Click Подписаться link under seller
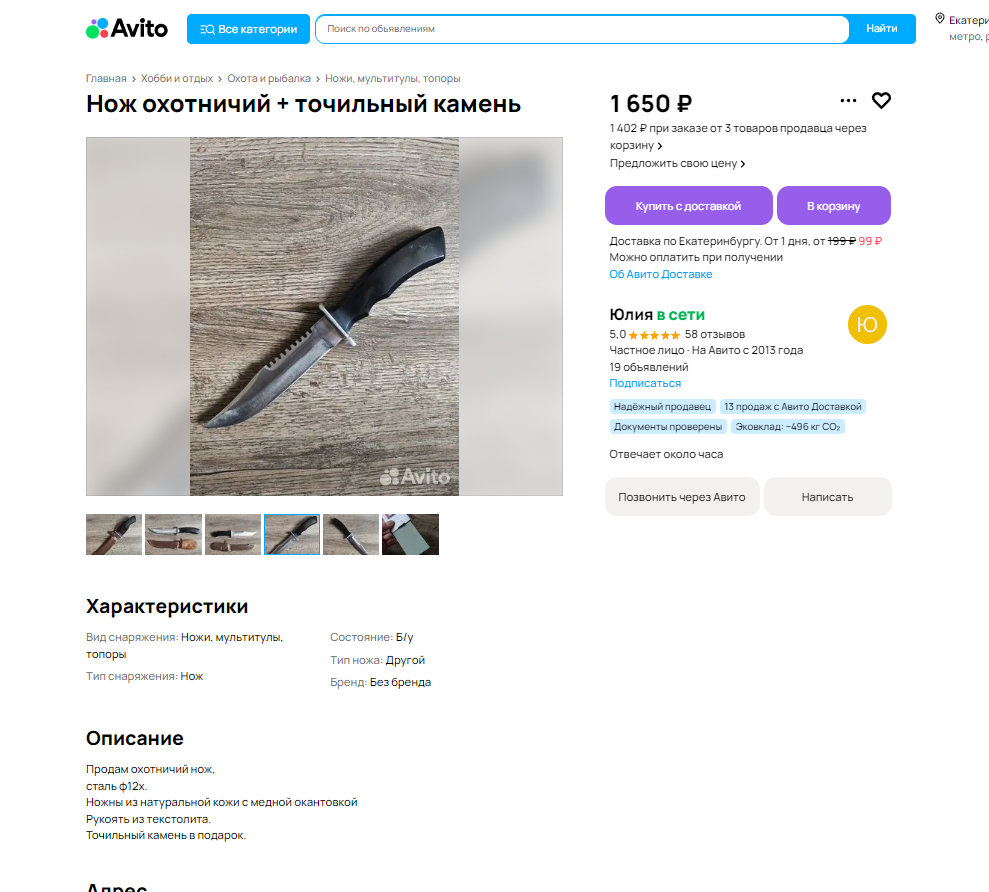The image size is (989, 892). (645, 383)
